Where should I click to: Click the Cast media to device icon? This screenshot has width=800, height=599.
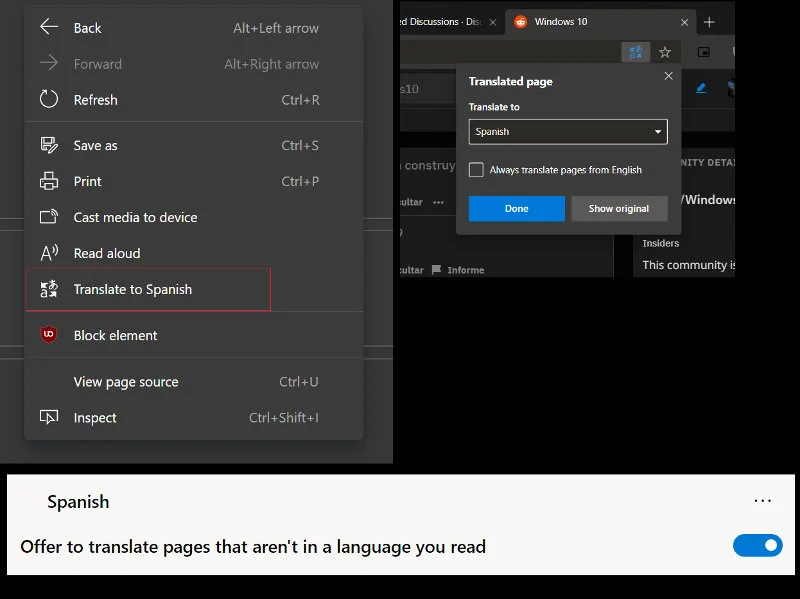coord(48,217)
